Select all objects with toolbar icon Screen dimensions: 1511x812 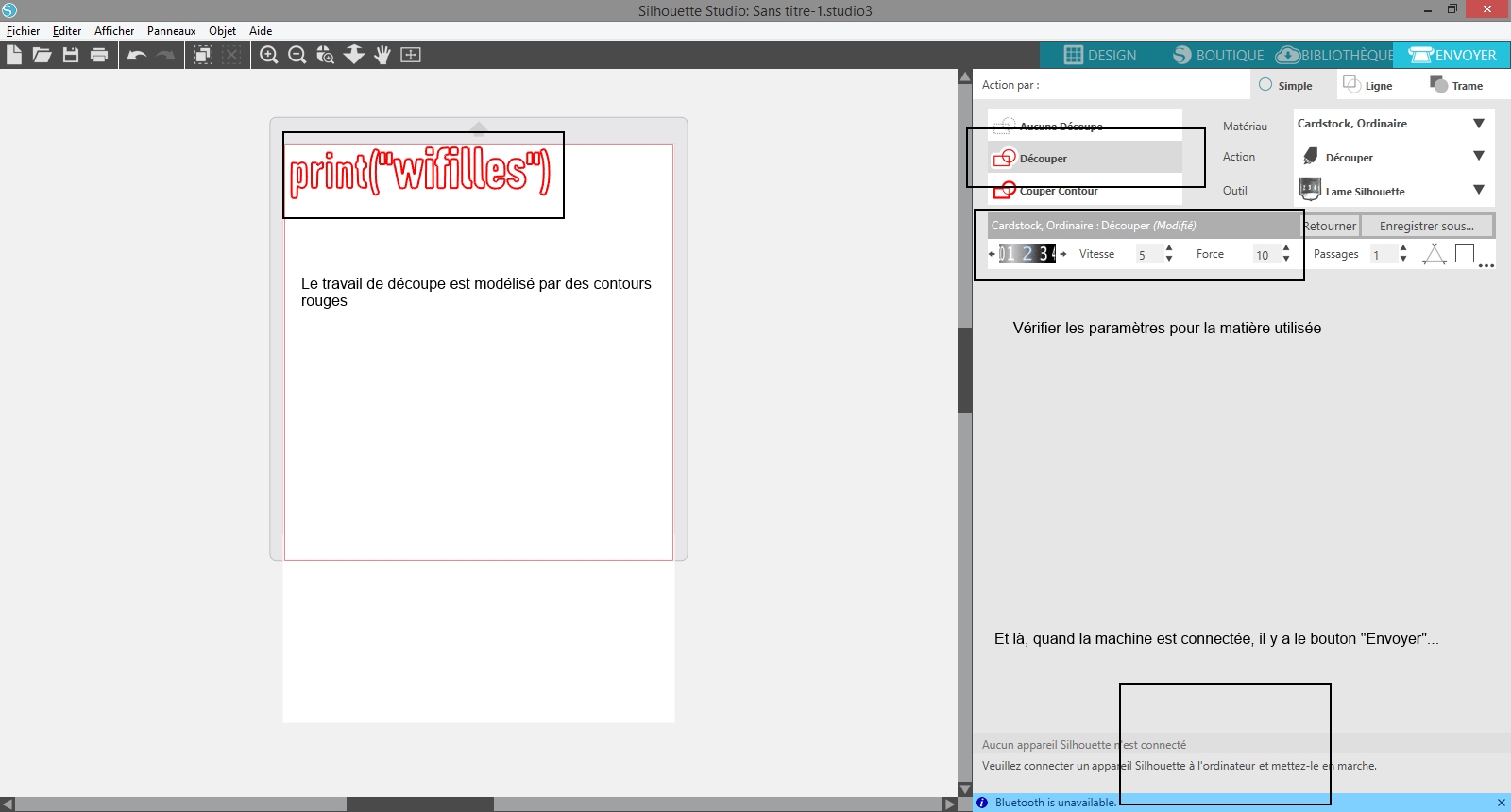(202, 55)
